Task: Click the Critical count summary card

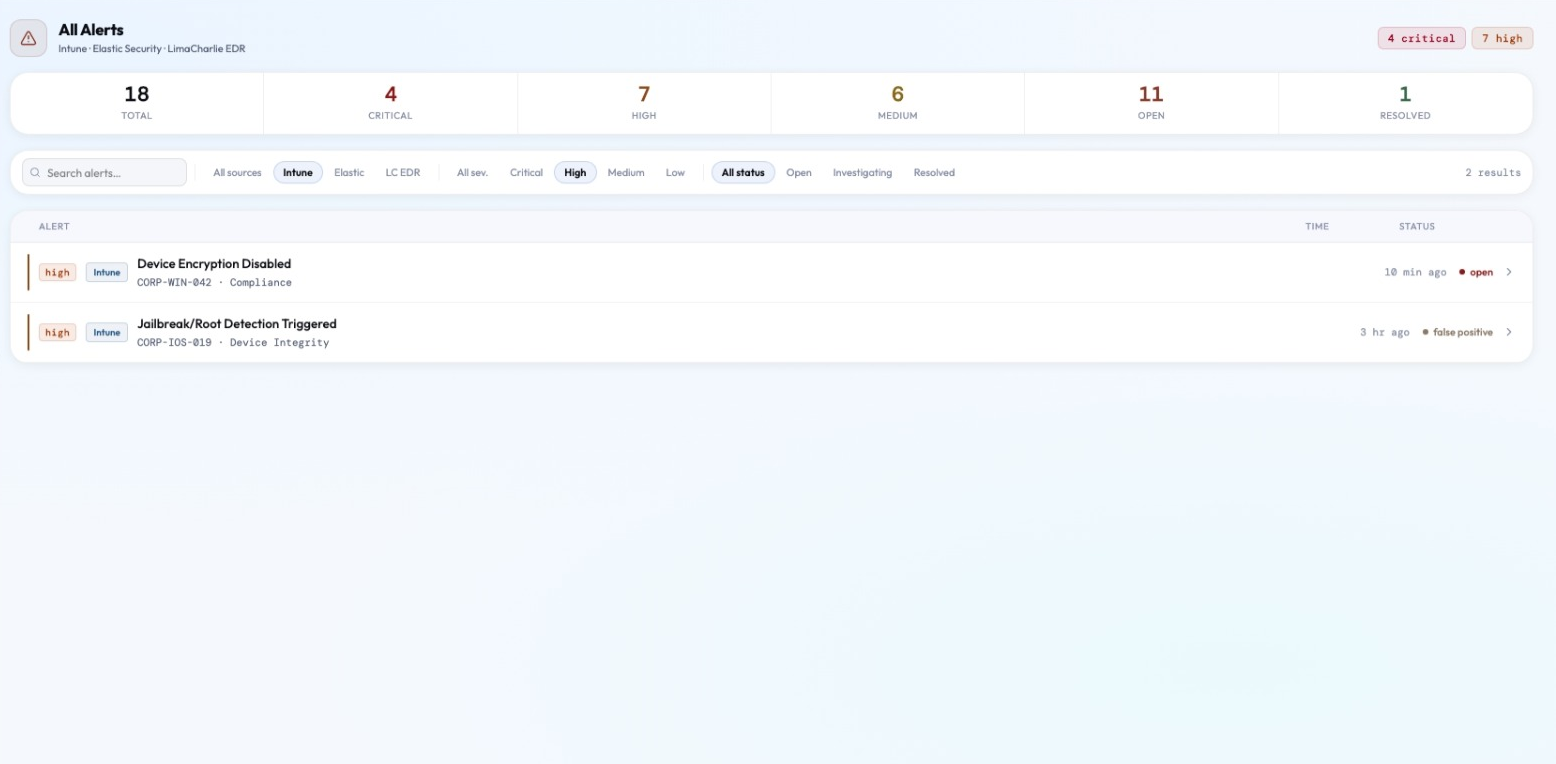Action: [390, 103]
